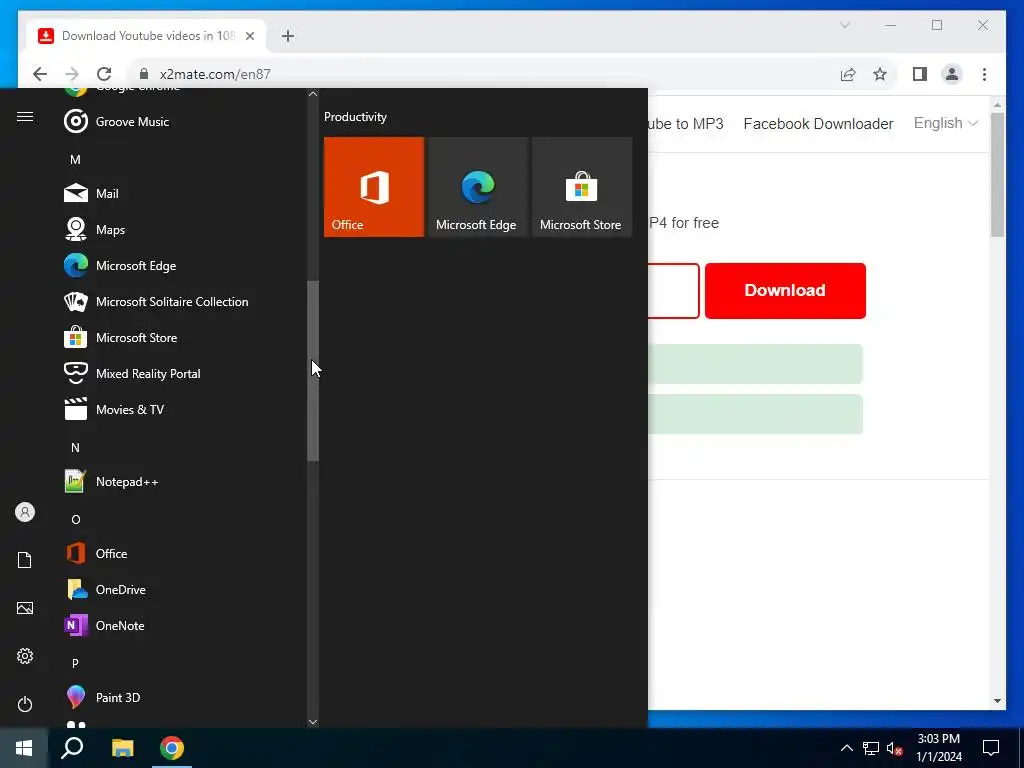Open Settings gear in the Start sidebar
Viewport: 1024px width, 768px height.
[x=25, y=656]
